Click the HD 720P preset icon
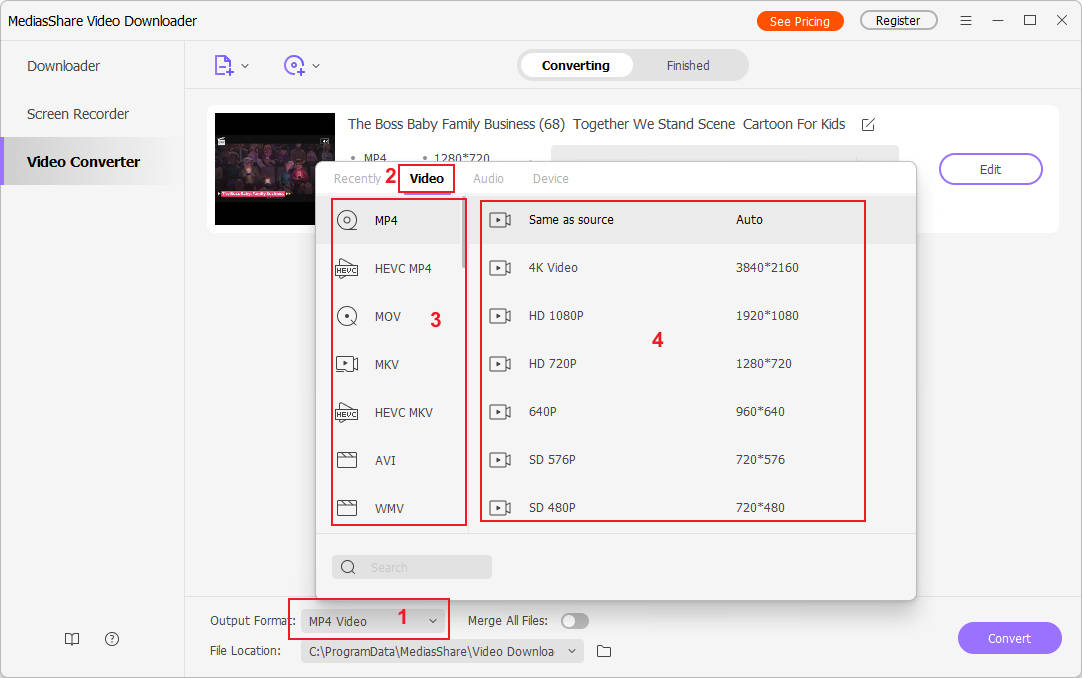 [500, 363]
